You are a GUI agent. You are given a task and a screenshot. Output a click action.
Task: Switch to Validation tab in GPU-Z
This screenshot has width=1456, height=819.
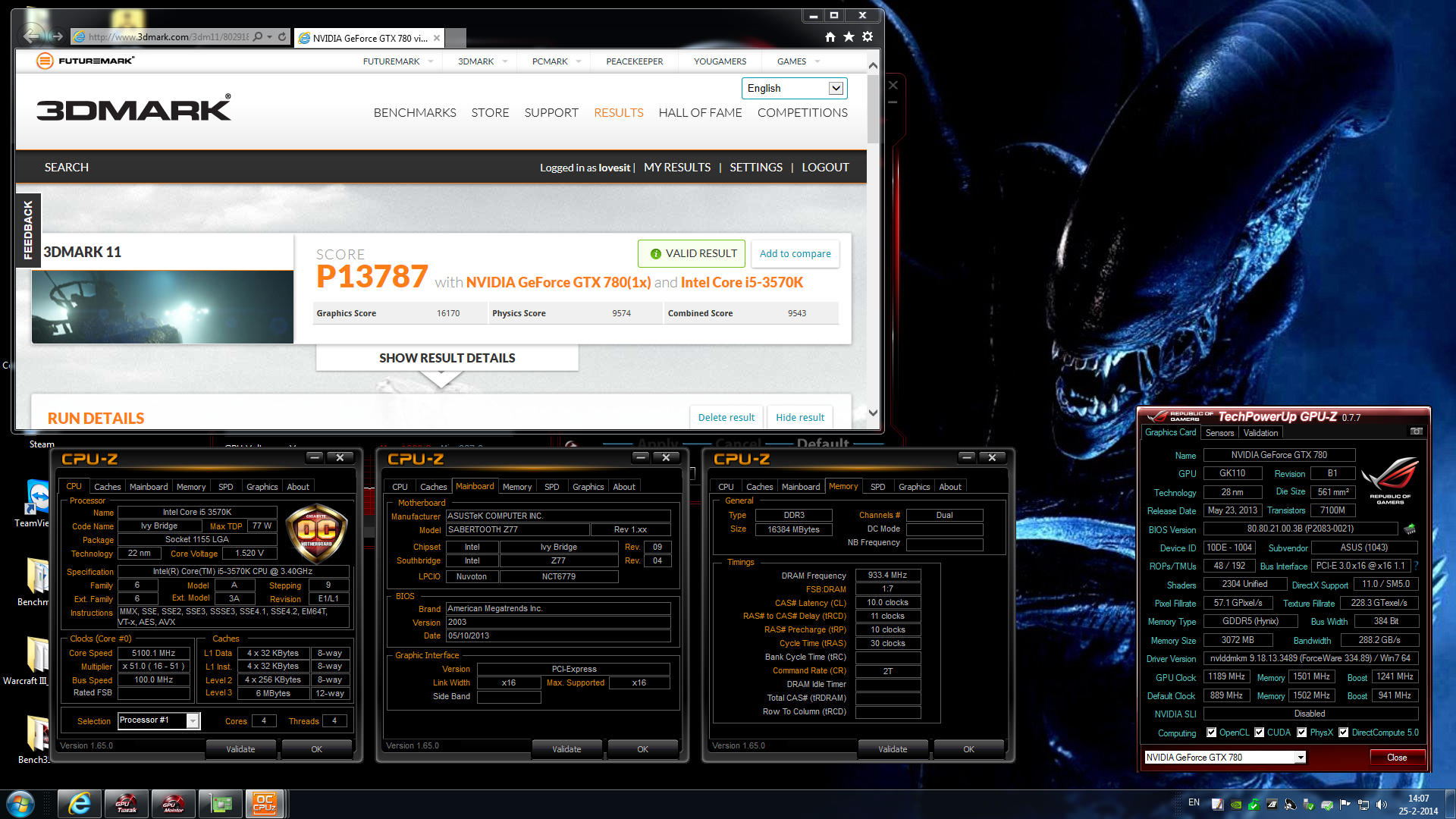(1260, 433)
